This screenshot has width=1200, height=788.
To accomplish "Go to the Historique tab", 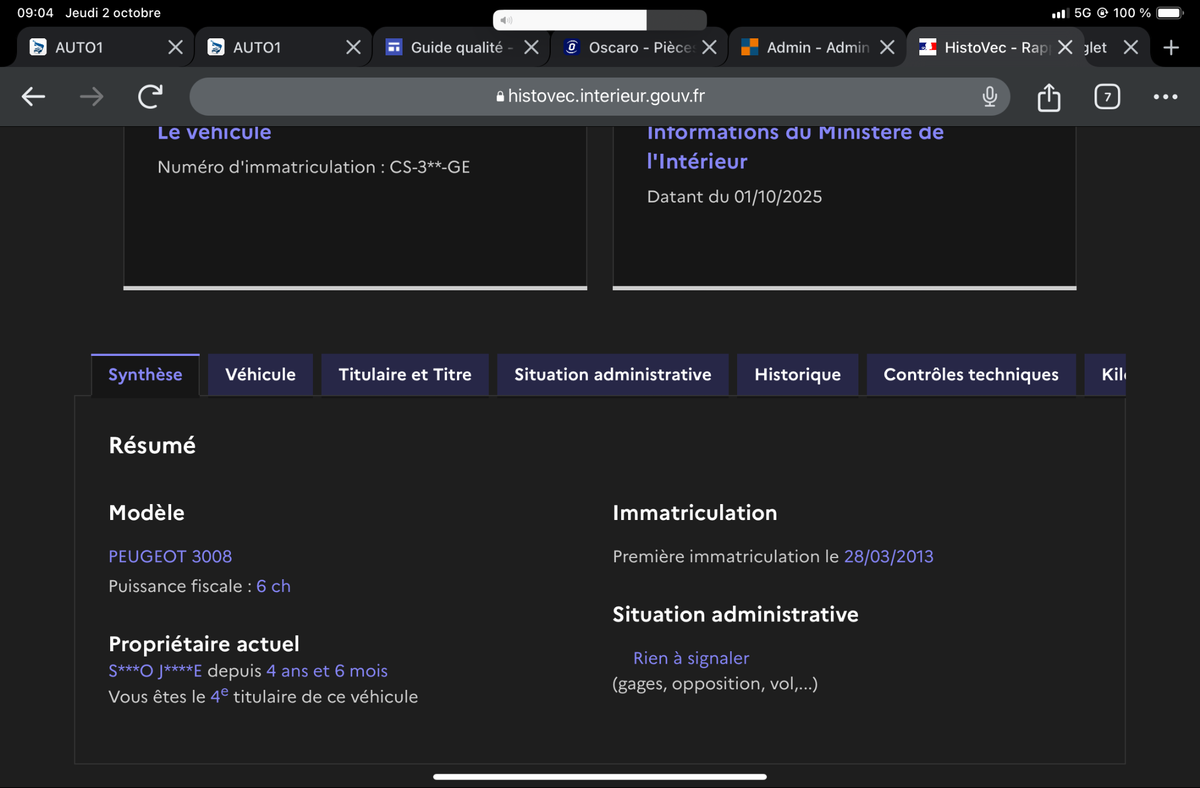I will coord(797,374).
